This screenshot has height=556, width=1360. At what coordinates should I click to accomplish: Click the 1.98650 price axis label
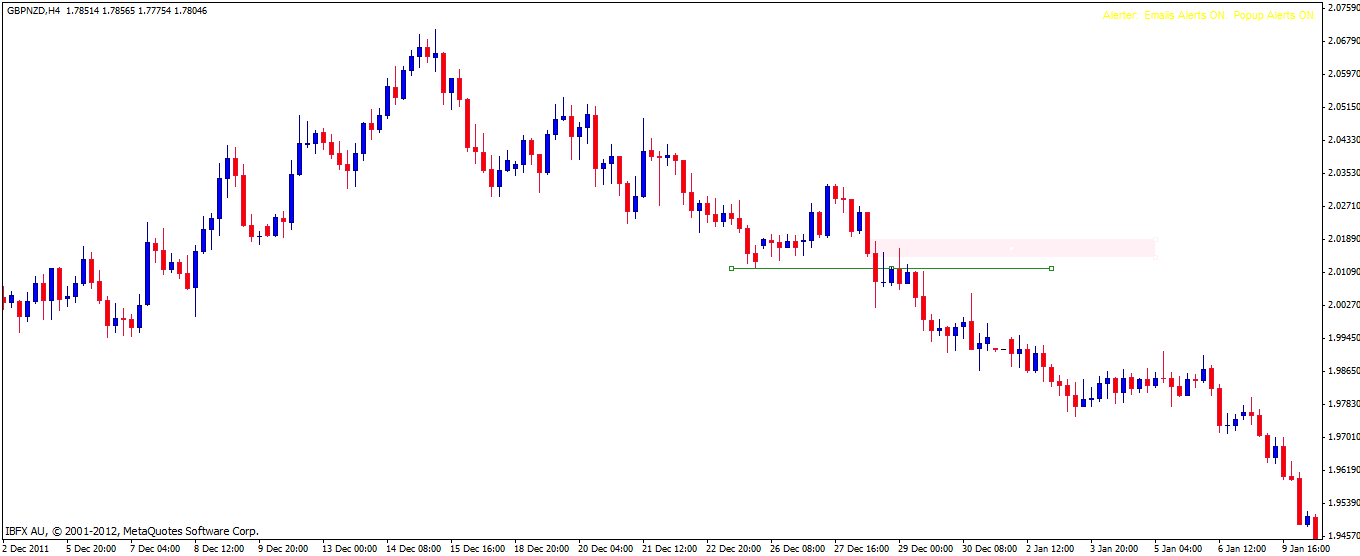1340,371
